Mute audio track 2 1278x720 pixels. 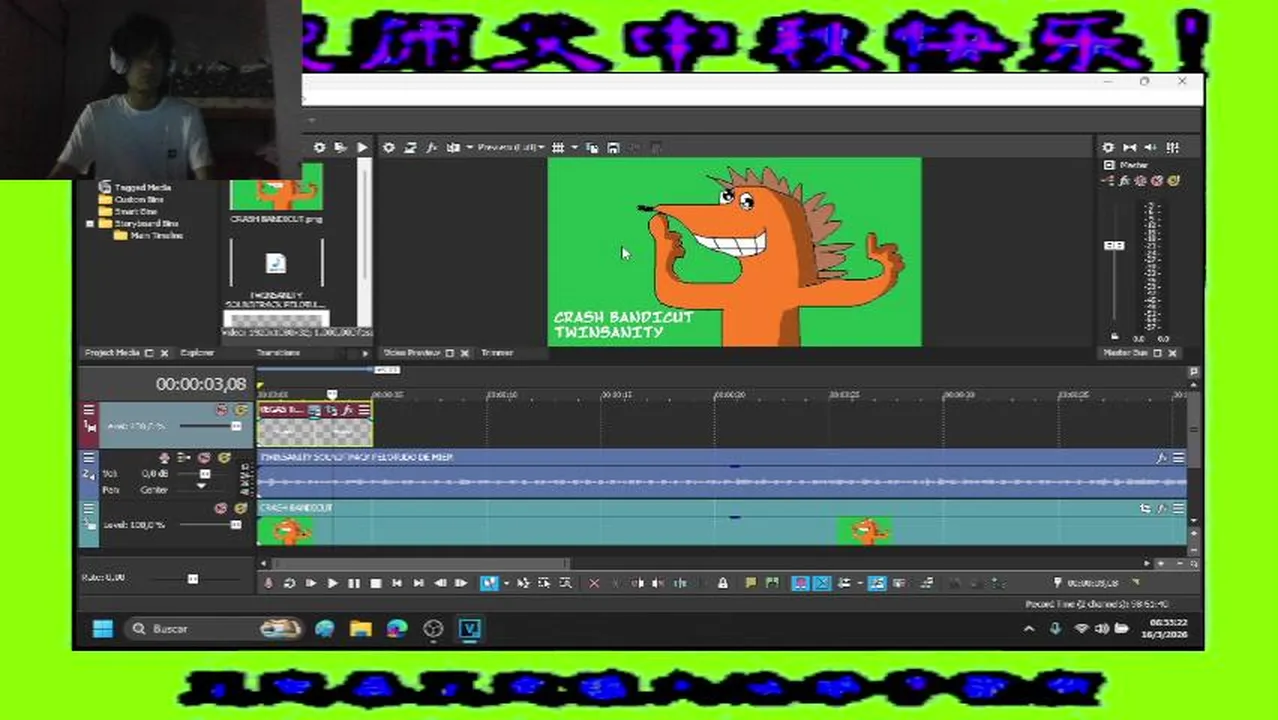204,458
